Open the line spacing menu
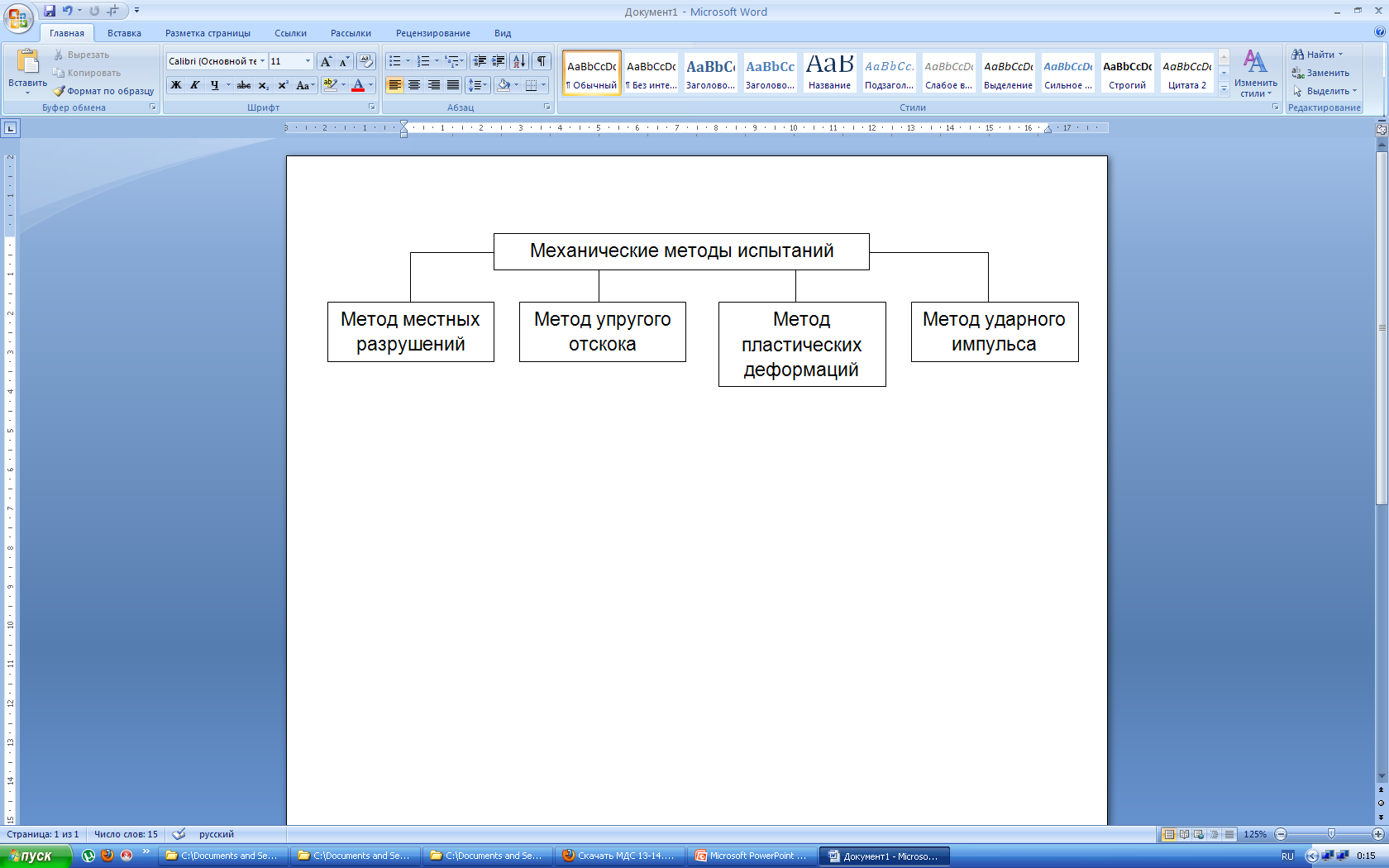1389x868 pixels. tap(479, 85)
